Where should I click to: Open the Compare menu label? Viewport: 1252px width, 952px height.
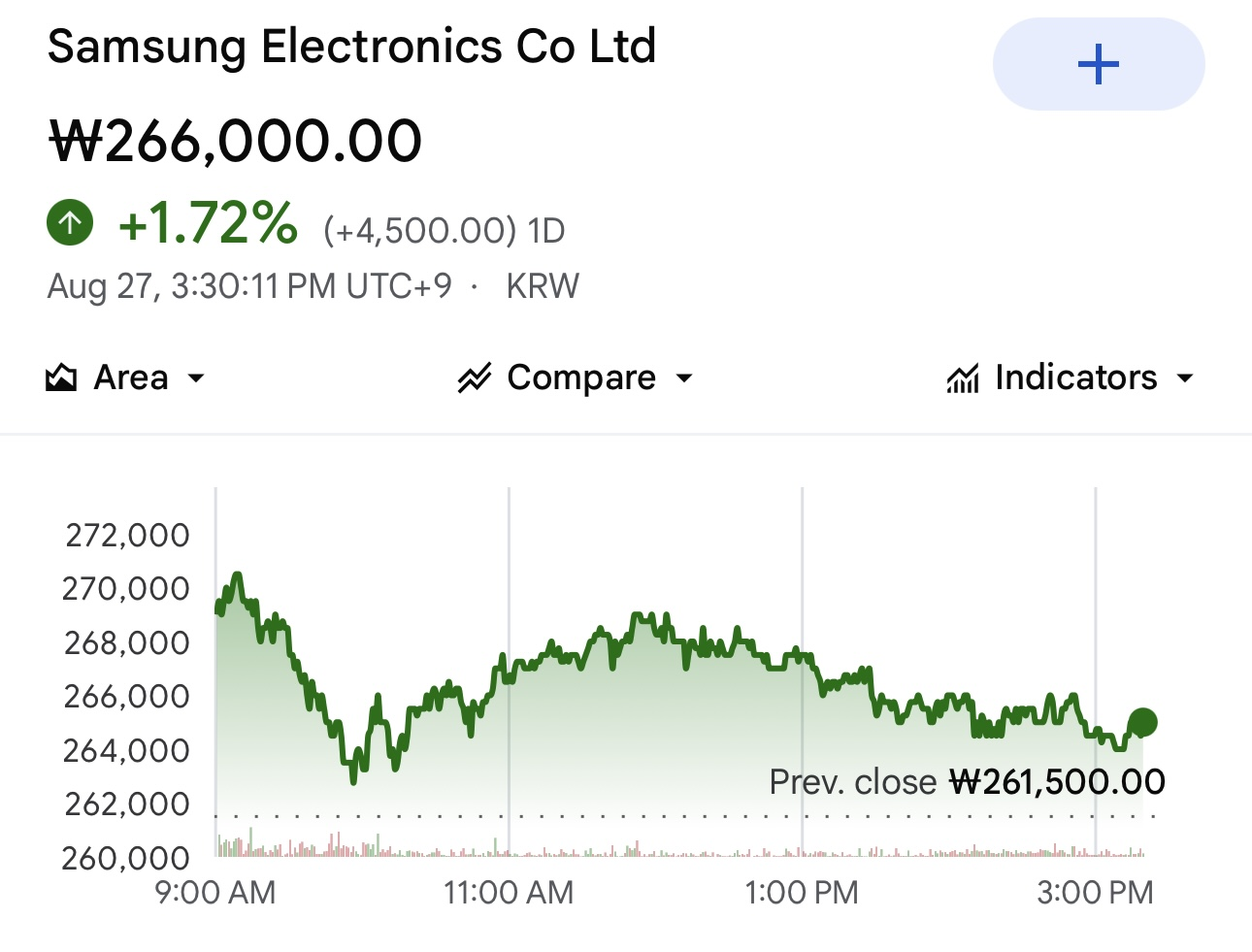tap(581, 378)
